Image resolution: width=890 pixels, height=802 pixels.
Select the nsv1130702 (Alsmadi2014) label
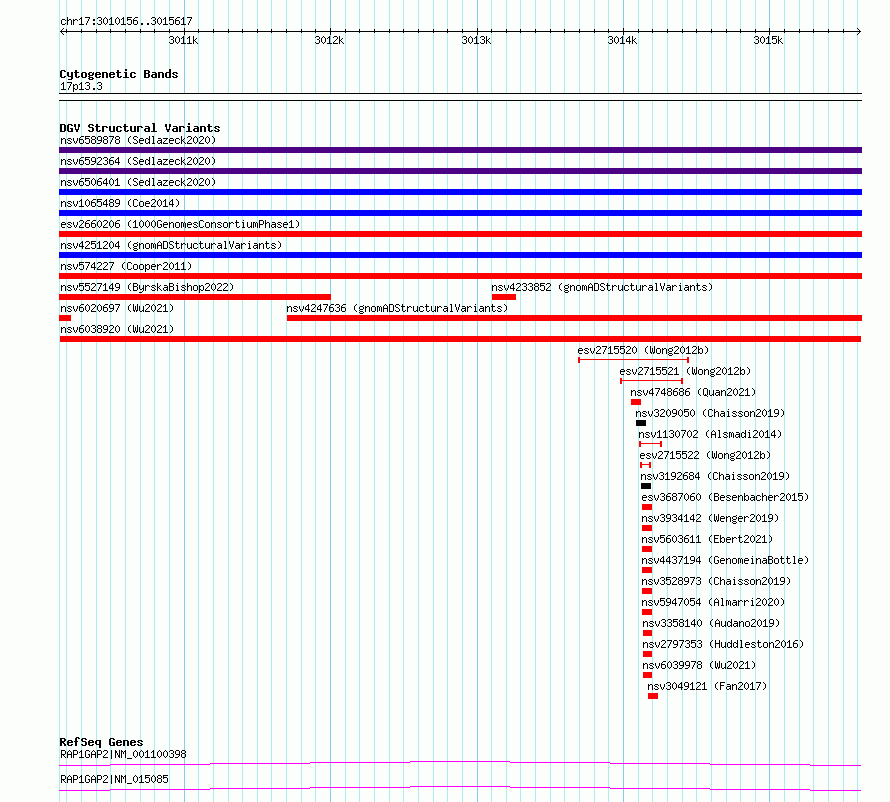(x=710, y=434)
